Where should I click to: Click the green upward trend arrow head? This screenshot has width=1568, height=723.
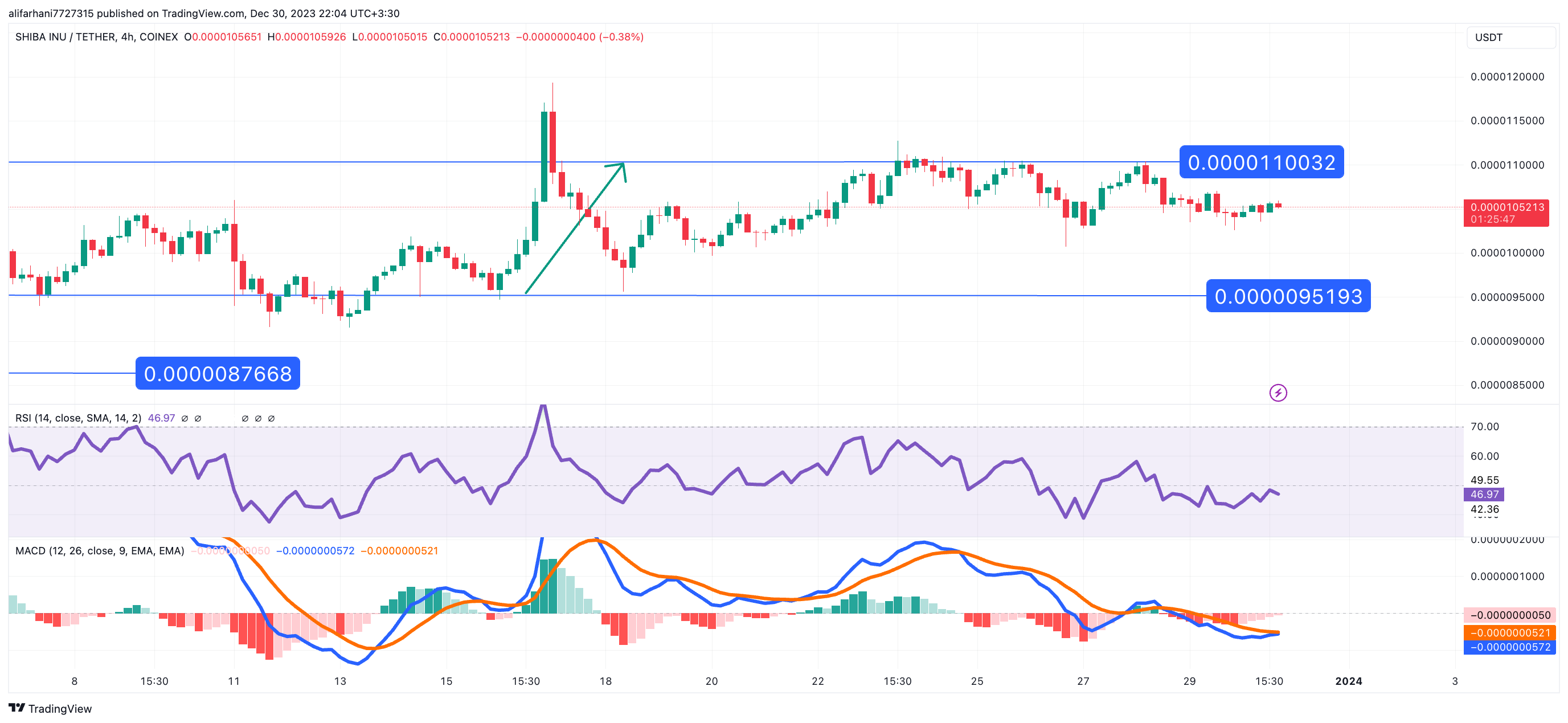tap(621, 167)
